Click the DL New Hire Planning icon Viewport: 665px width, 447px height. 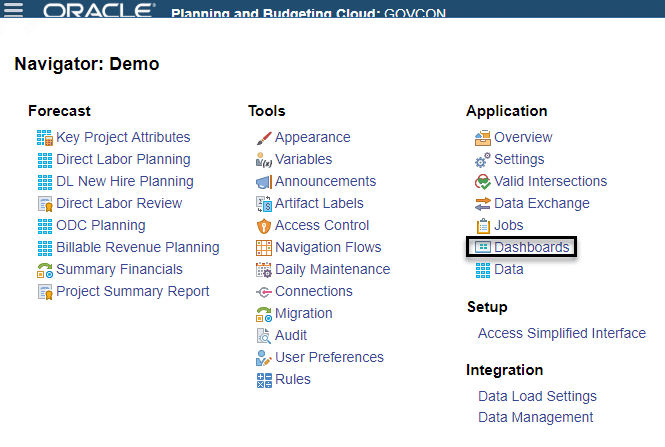point(45,182)
